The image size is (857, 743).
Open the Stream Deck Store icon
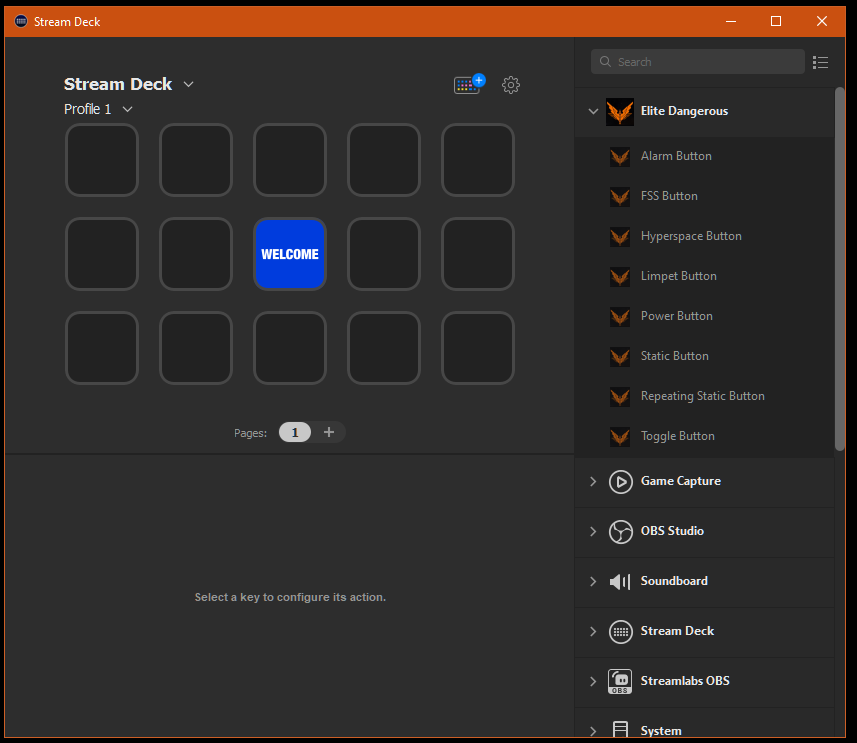point(469,84)
